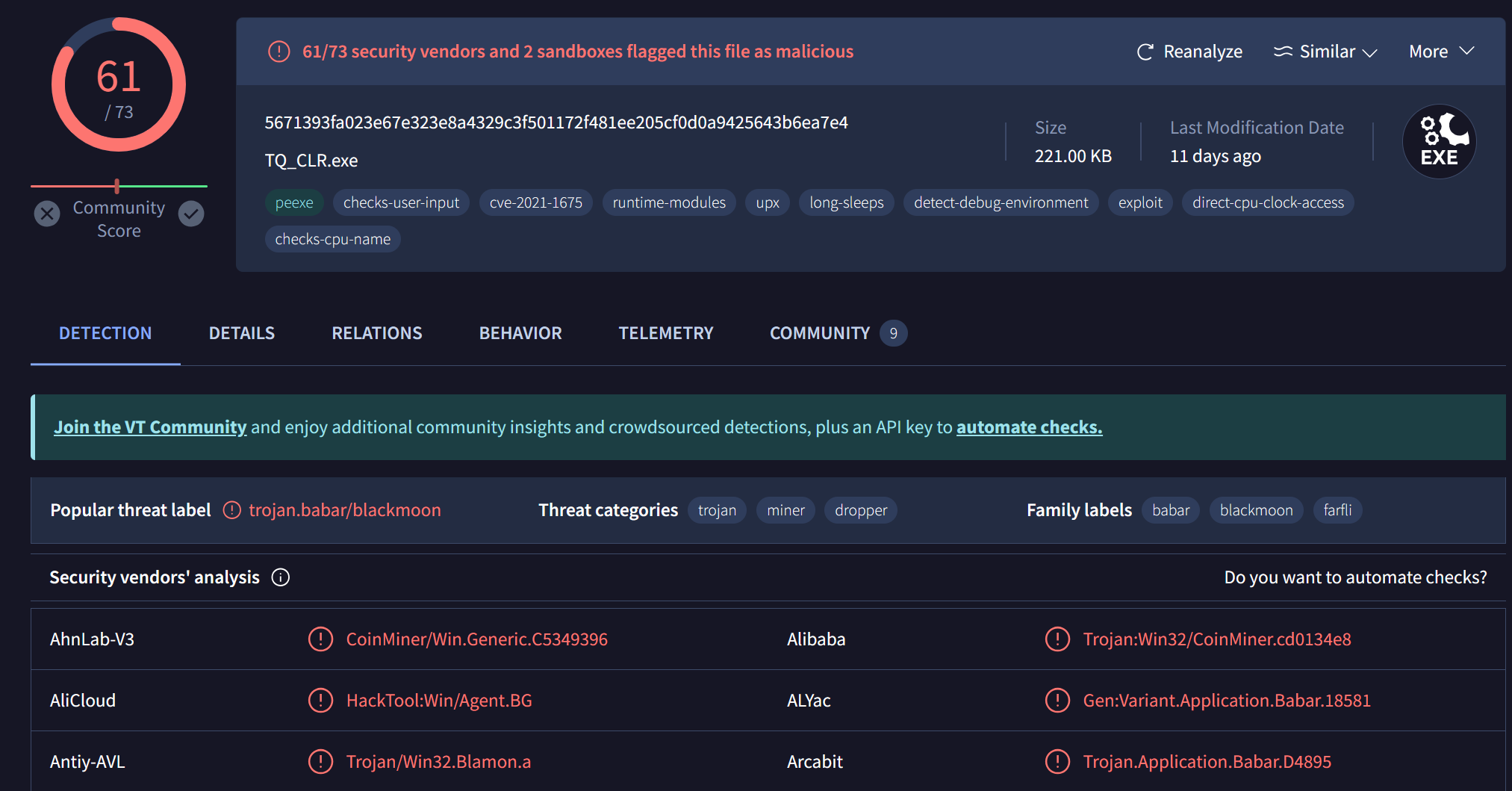Screen dimensions: 1512x791
Task: Expand the More menu chevron
Action: tap(1466, 51)
